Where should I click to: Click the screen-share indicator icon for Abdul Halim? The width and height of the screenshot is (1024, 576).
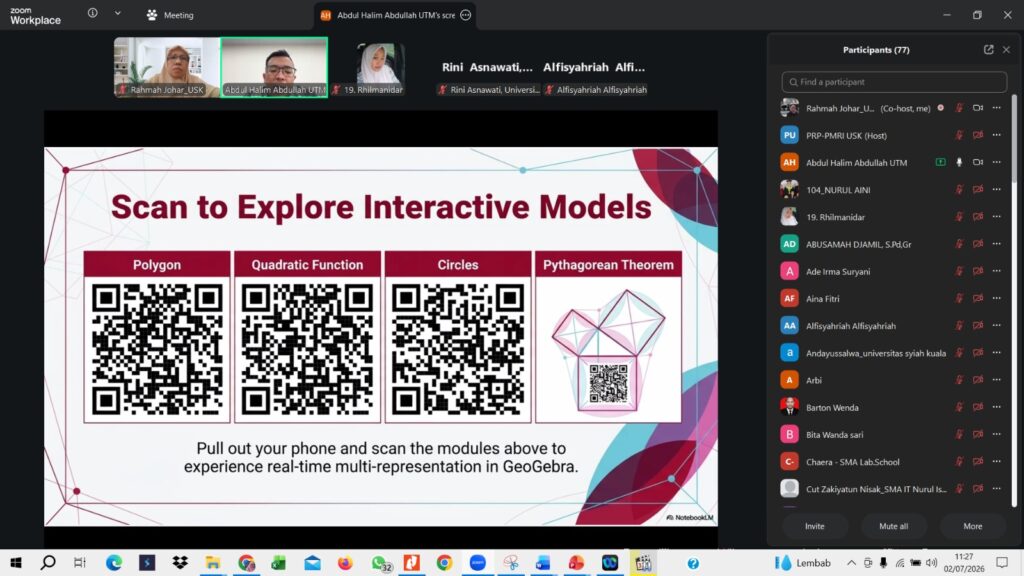[x=940, y=163]
